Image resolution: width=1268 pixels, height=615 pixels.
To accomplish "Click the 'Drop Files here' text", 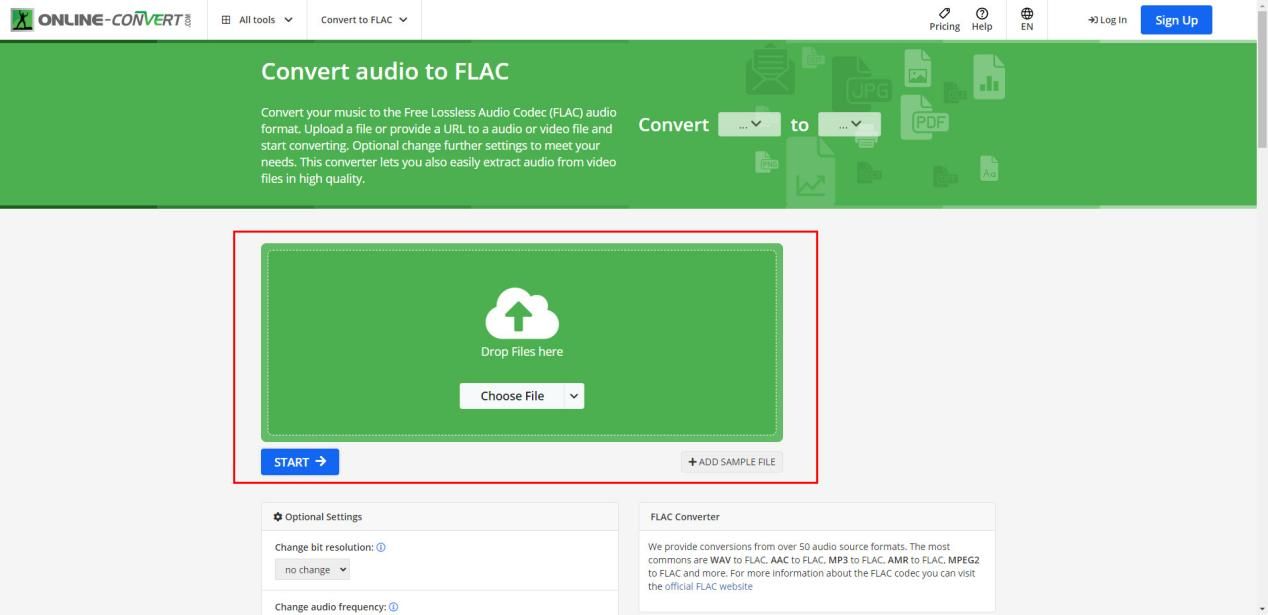I will [522, 352].
